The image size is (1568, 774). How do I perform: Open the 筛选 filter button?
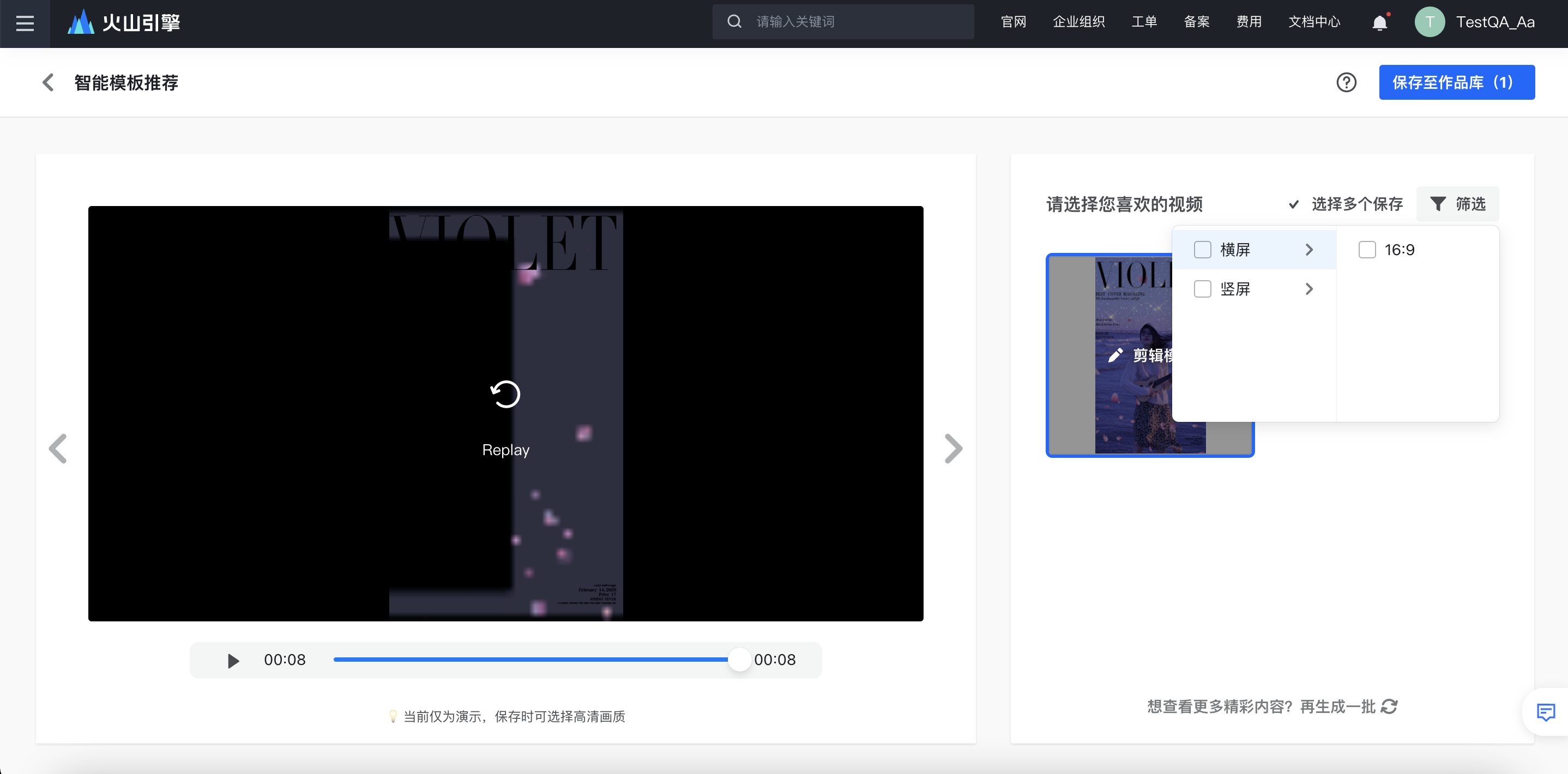[1457, 204]
